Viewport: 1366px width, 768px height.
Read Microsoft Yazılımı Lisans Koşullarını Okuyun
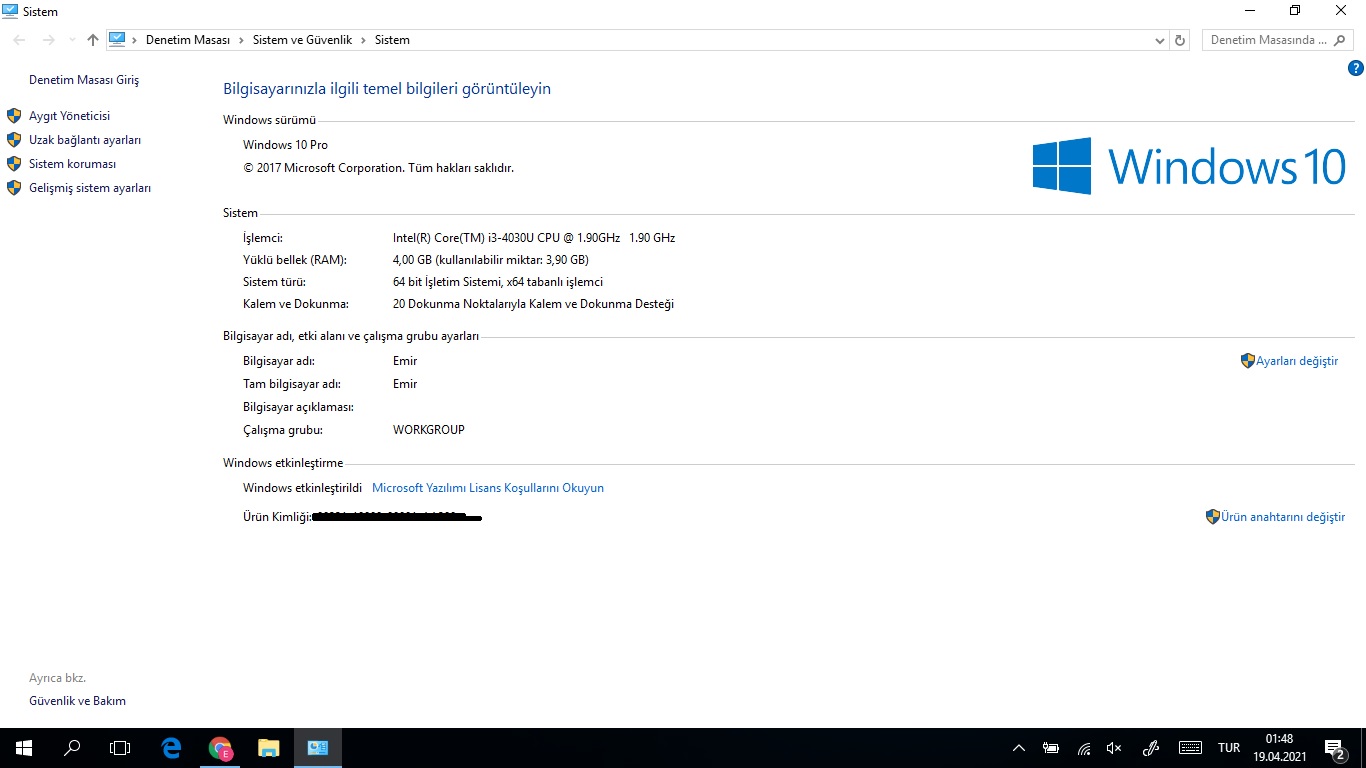[x=488, y=488]
